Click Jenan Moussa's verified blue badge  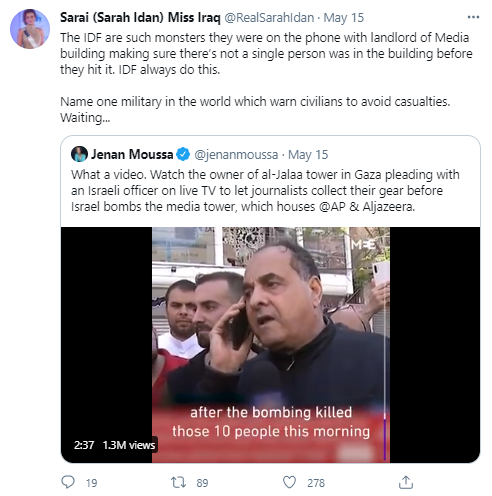(x=183, y=154)
